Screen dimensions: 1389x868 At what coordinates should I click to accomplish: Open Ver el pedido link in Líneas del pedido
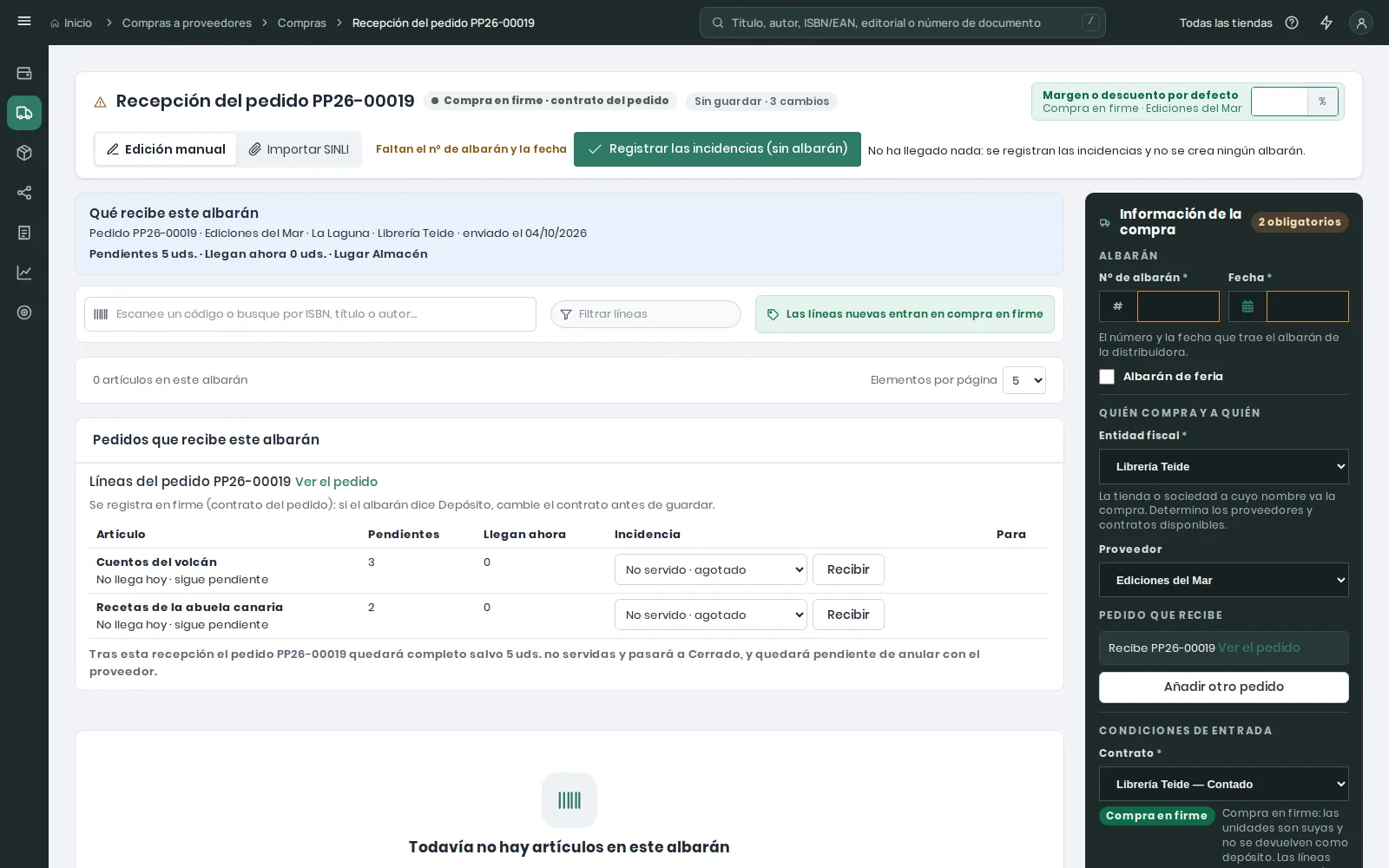(x=336, y=482)
